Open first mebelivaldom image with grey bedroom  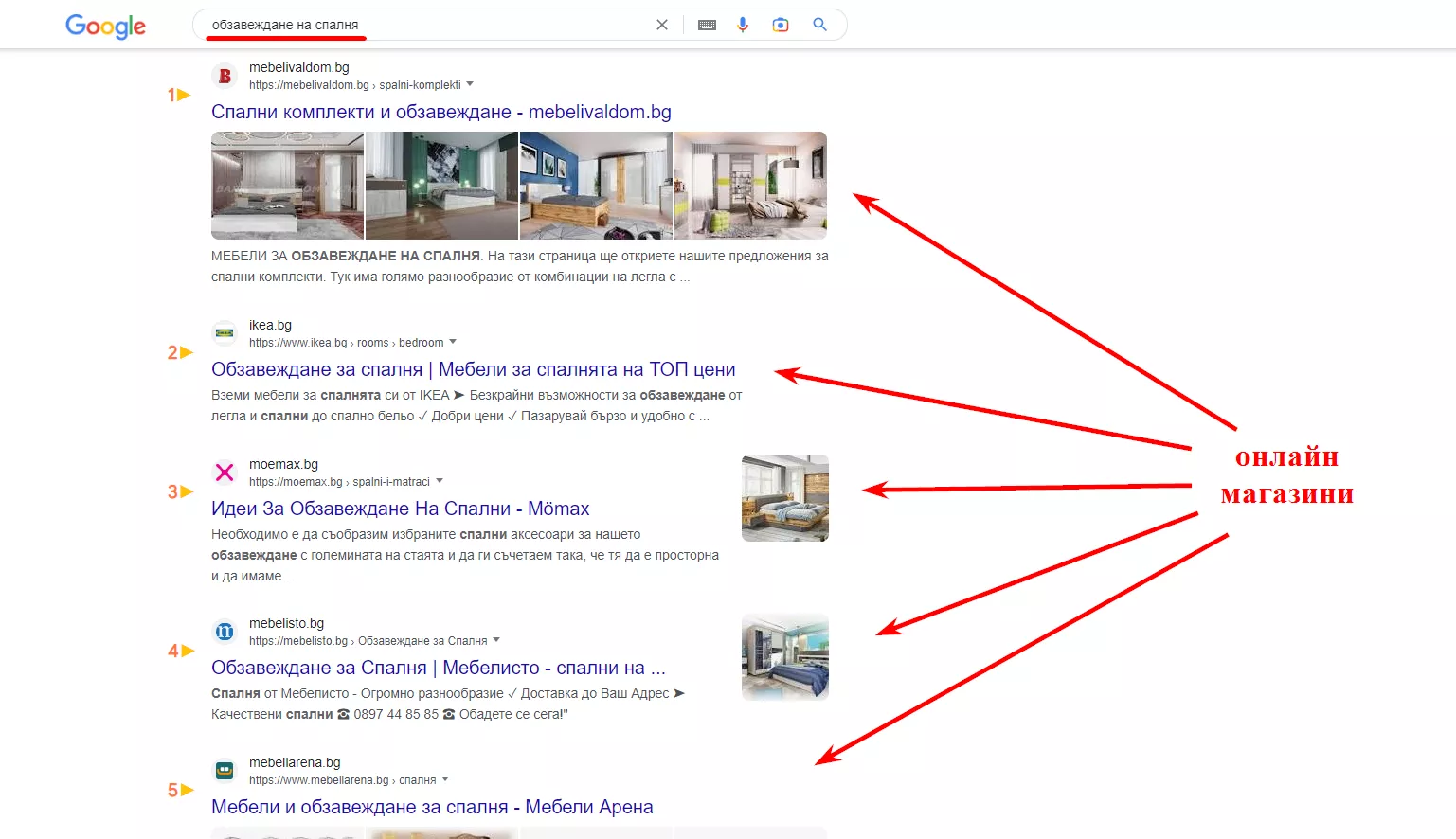pos(287,186)
